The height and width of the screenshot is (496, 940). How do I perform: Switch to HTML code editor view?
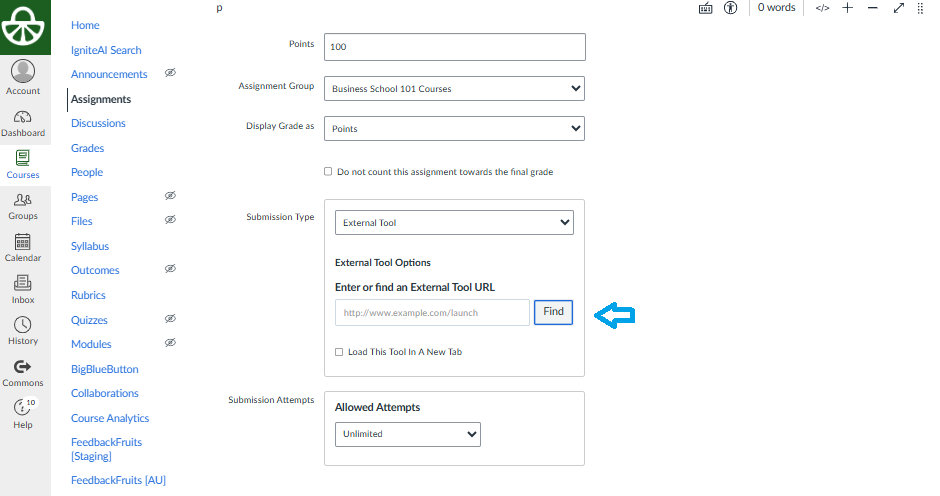(822, 8)
